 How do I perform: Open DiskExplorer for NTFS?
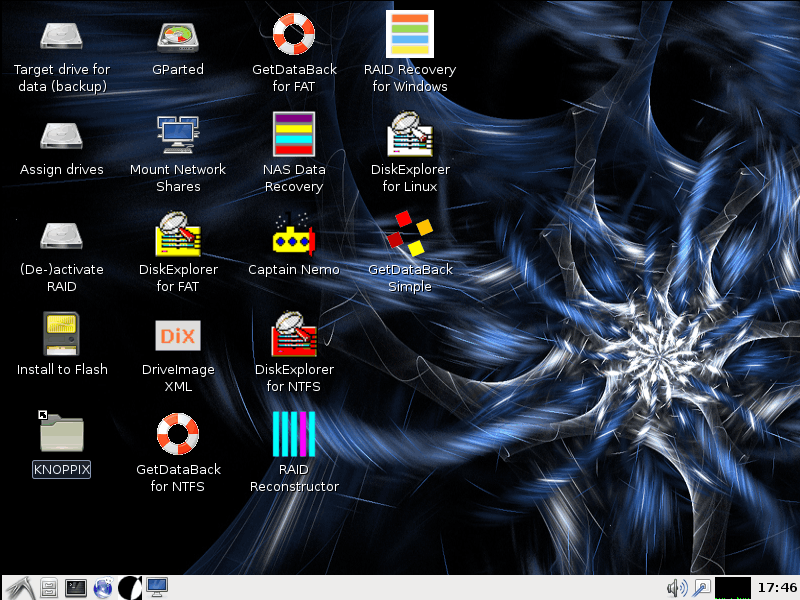(294, 335)
